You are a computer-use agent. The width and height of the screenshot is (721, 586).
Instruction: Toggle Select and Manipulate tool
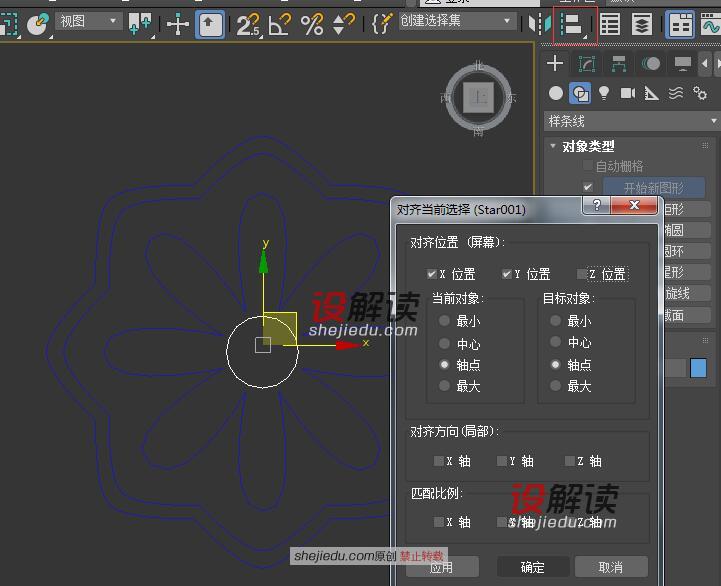[177, 23]
